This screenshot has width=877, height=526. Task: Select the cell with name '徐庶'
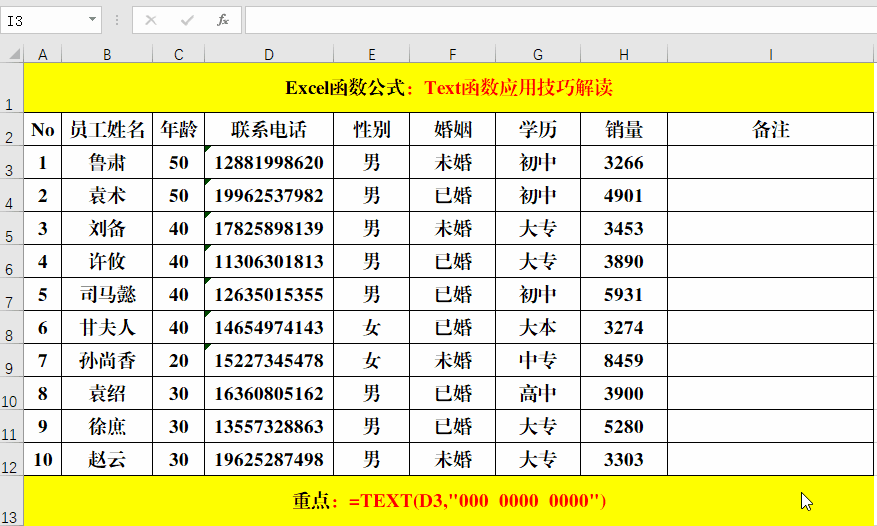107,426
